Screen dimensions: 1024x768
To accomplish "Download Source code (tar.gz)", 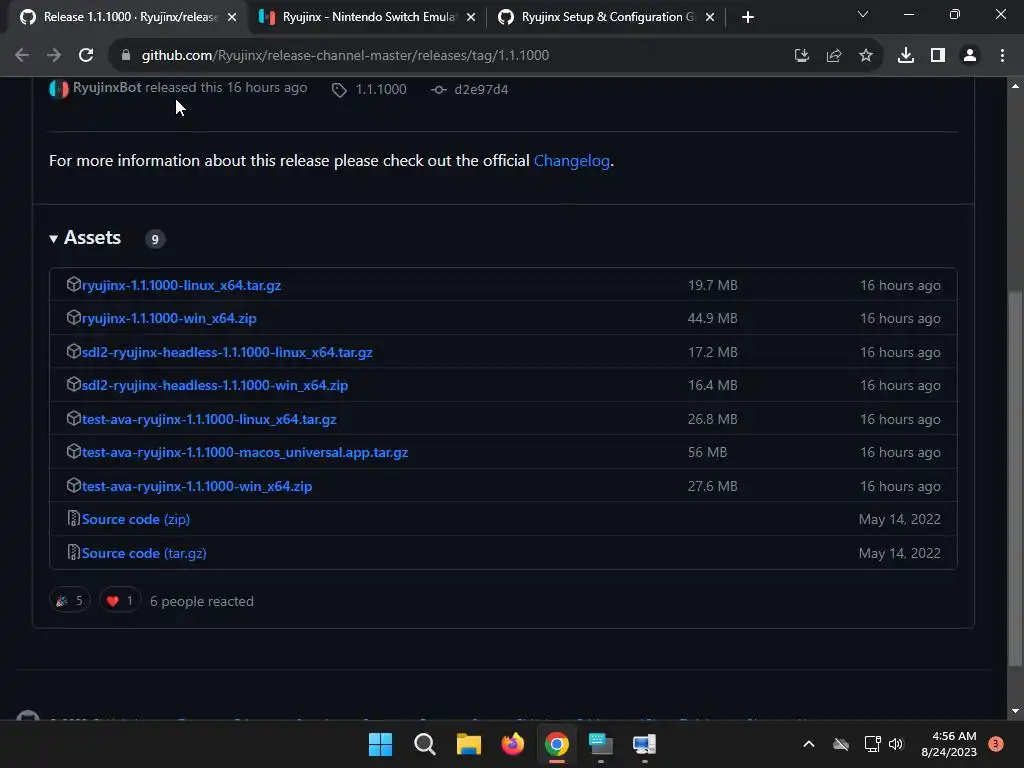I will 144,553.
